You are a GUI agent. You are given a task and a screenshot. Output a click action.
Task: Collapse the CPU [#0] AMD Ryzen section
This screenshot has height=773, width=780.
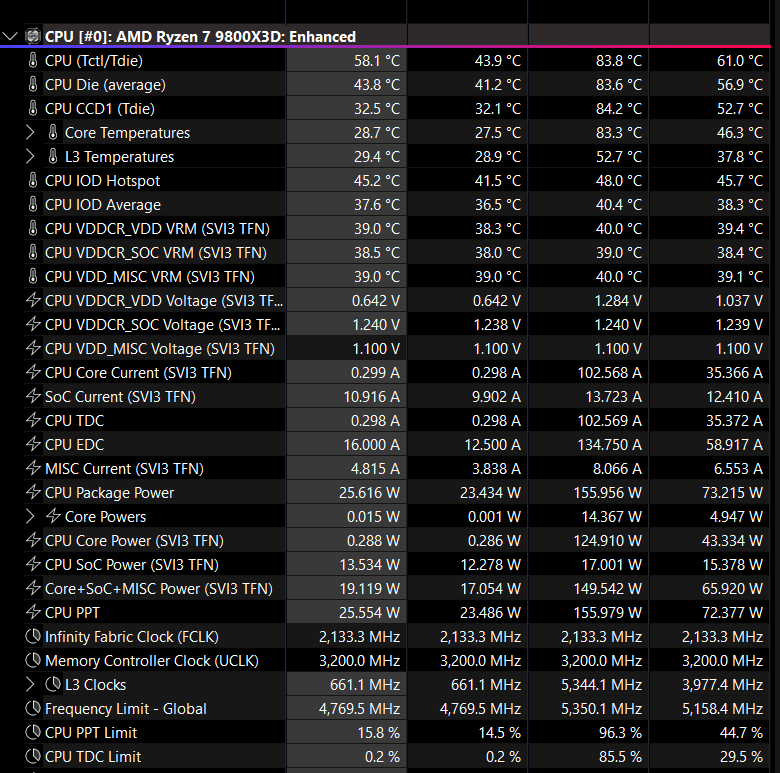[10, 36]
